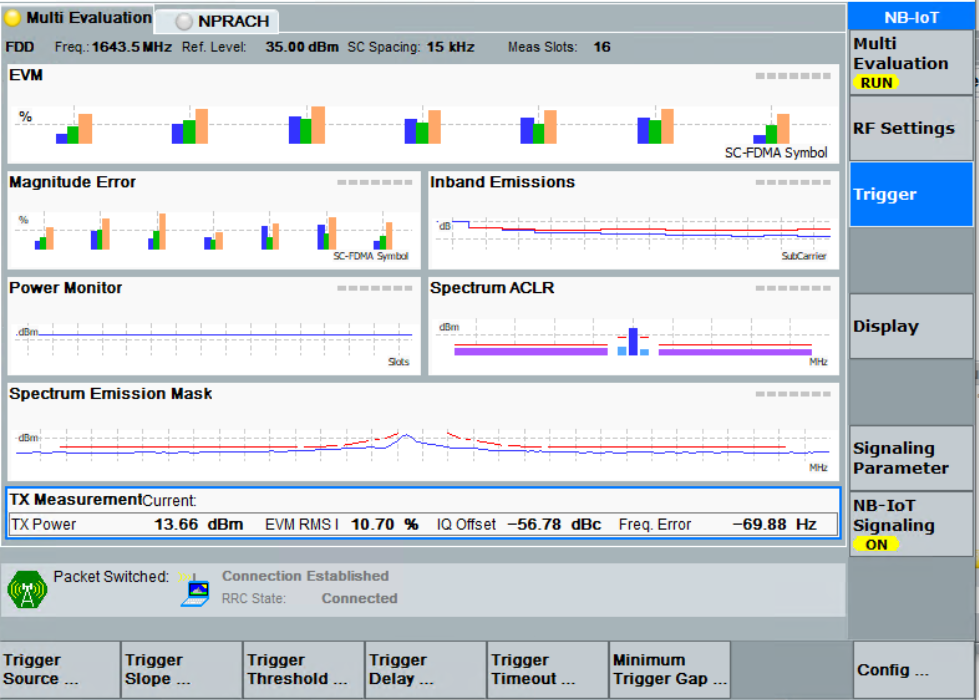
Task: Select the NPRACH tab radio indicator
Action: (x=184, y=22)
